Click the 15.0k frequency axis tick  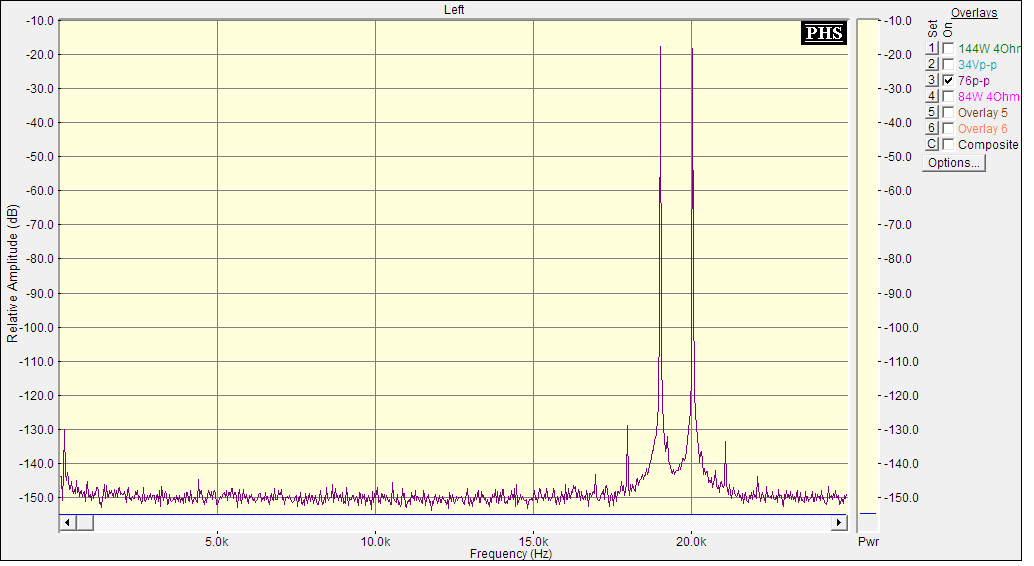coord(533,542)
